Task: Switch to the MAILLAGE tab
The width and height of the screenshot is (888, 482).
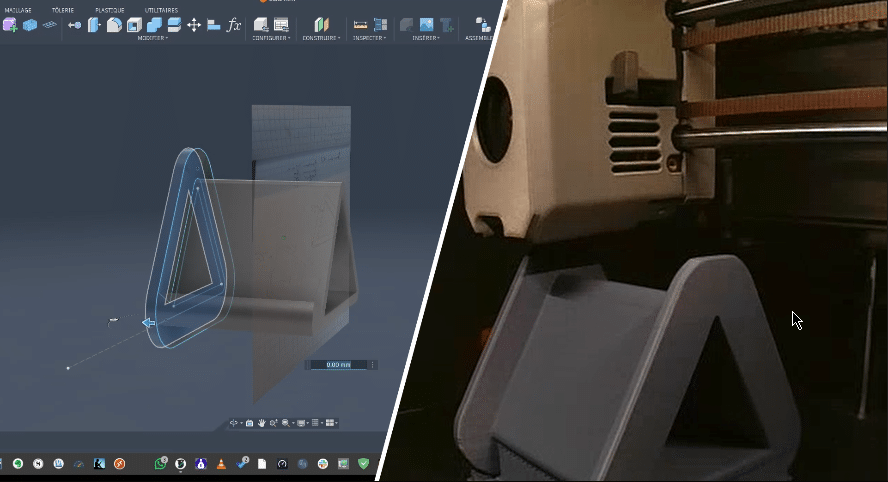Action: click(18, 10)
